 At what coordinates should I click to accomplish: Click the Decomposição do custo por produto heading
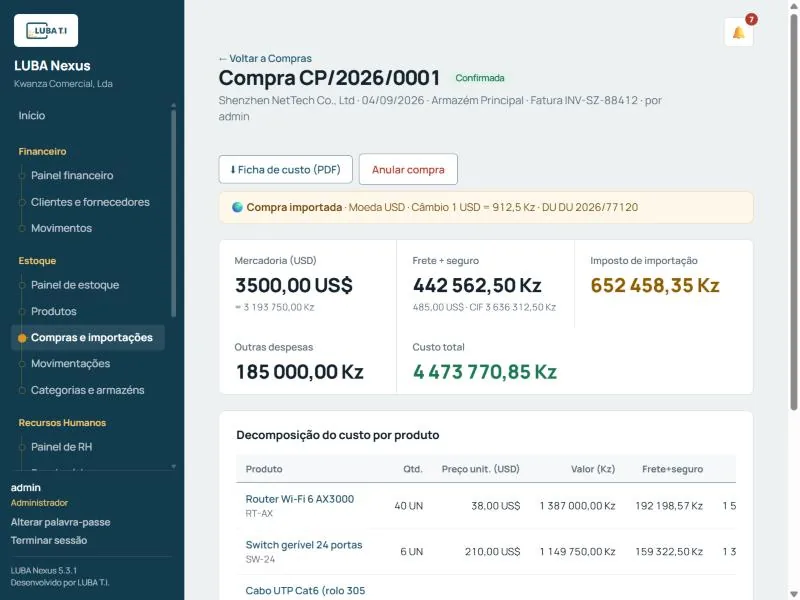point(338,435)
